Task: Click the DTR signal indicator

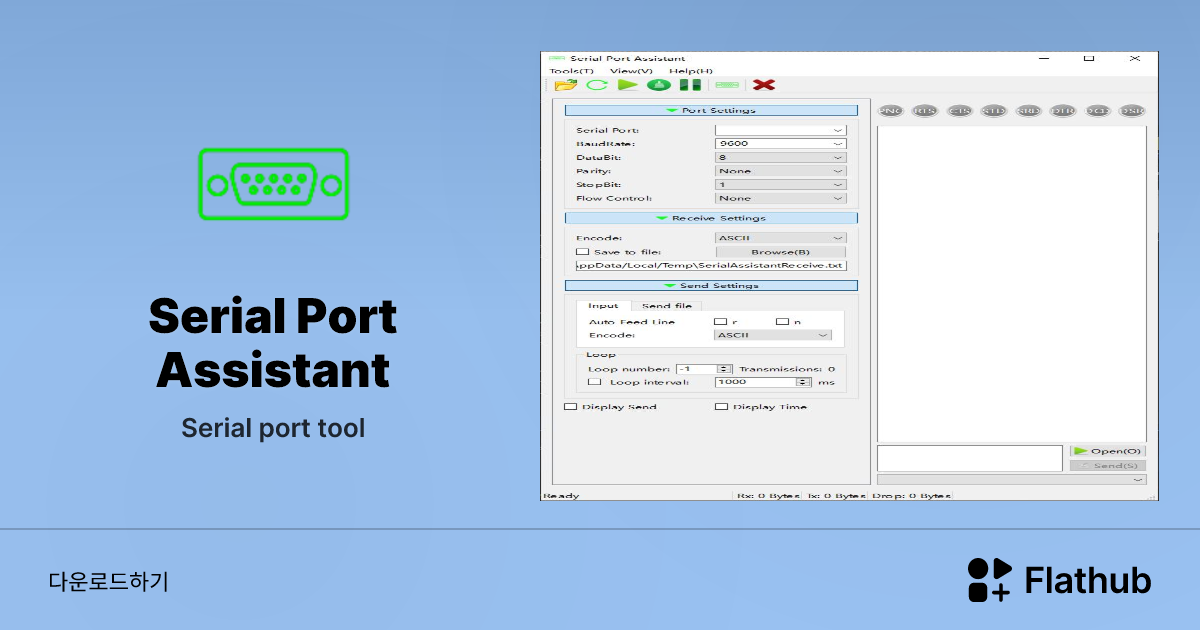Action: tap(1061, 111)
